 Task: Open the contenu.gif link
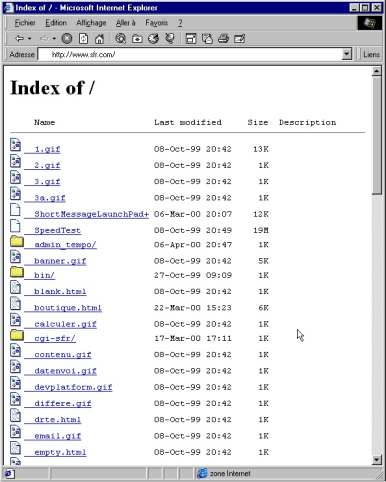coord(63,355)
